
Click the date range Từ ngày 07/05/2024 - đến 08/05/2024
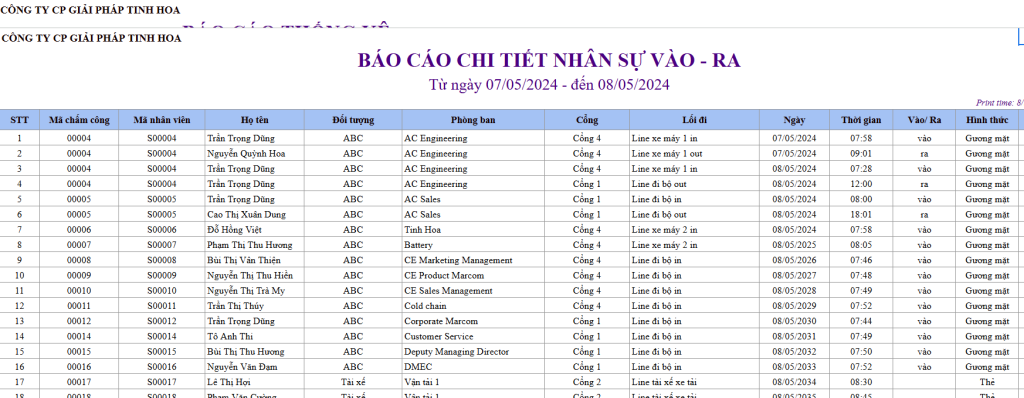(x=549, y=84)
